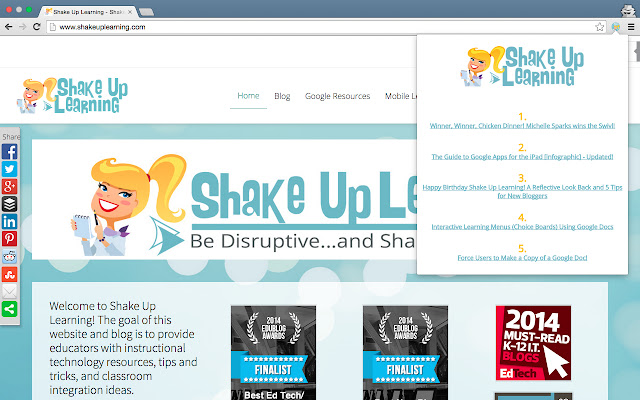Screen dimensions: 640x400
Task: Open Winner Winner Chicken Dinner link
Action: pyautogui.click(x=522, y=126)
